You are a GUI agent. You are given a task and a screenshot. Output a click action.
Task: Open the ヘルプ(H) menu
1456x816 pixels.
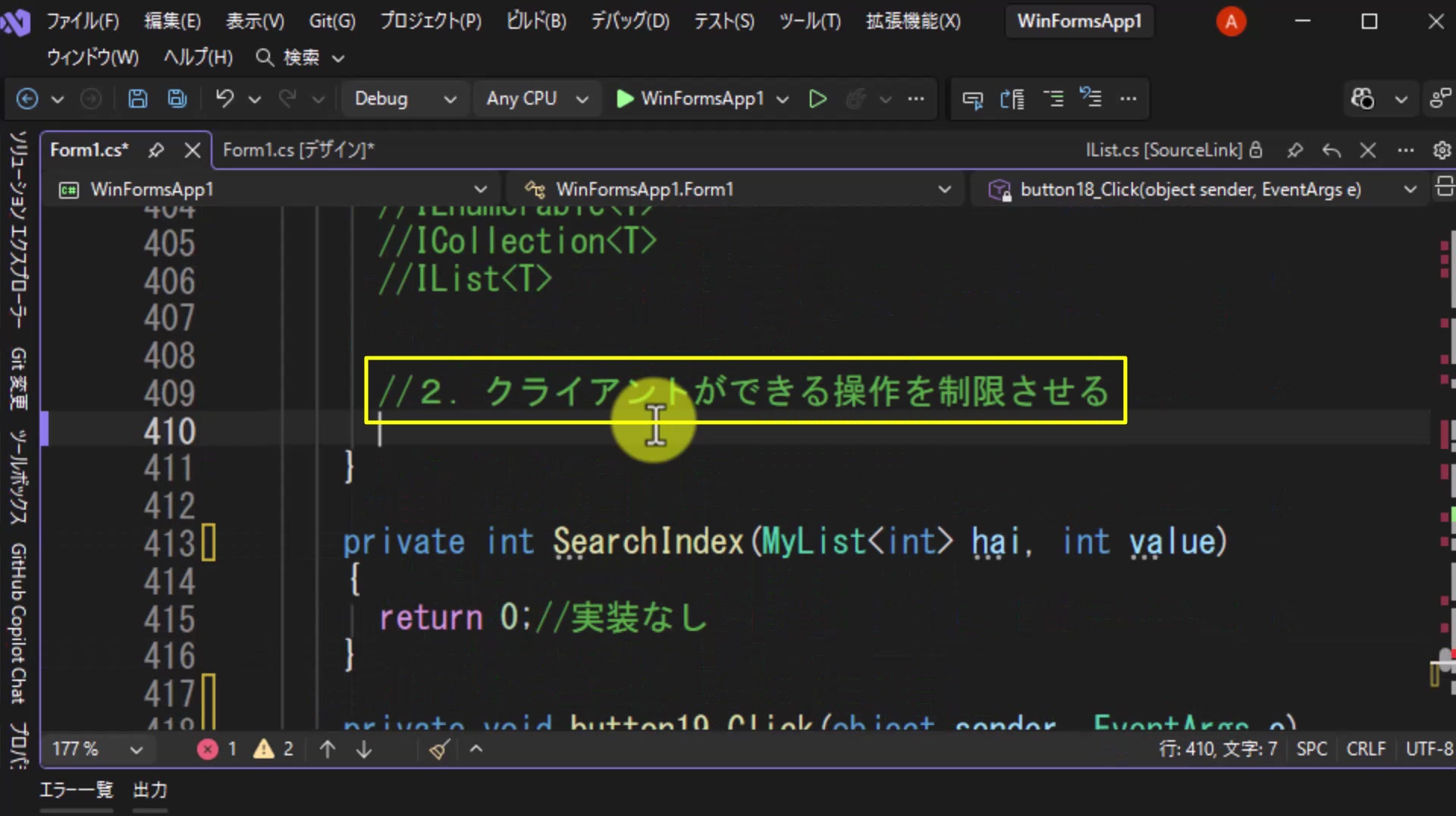tap(198, 57)
